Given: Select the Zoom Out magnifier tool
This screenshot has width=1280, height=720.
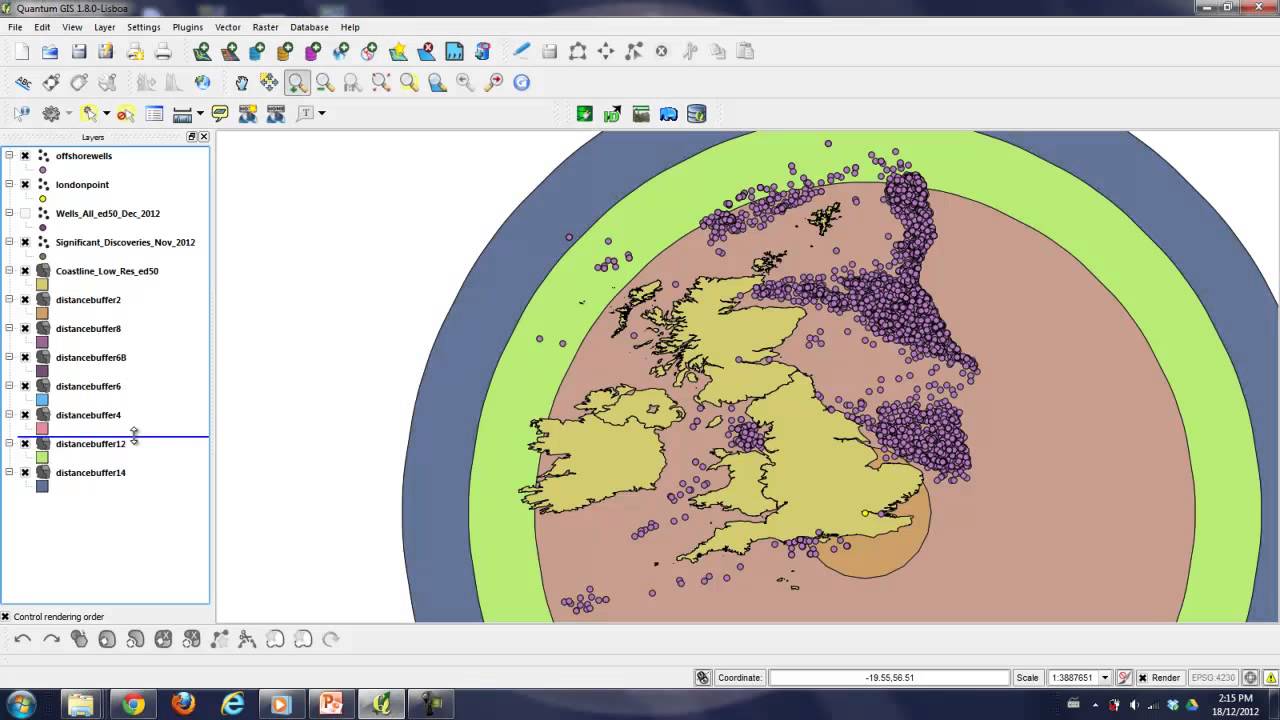Looking at the screenshot, I should click(x=325, y=83).
